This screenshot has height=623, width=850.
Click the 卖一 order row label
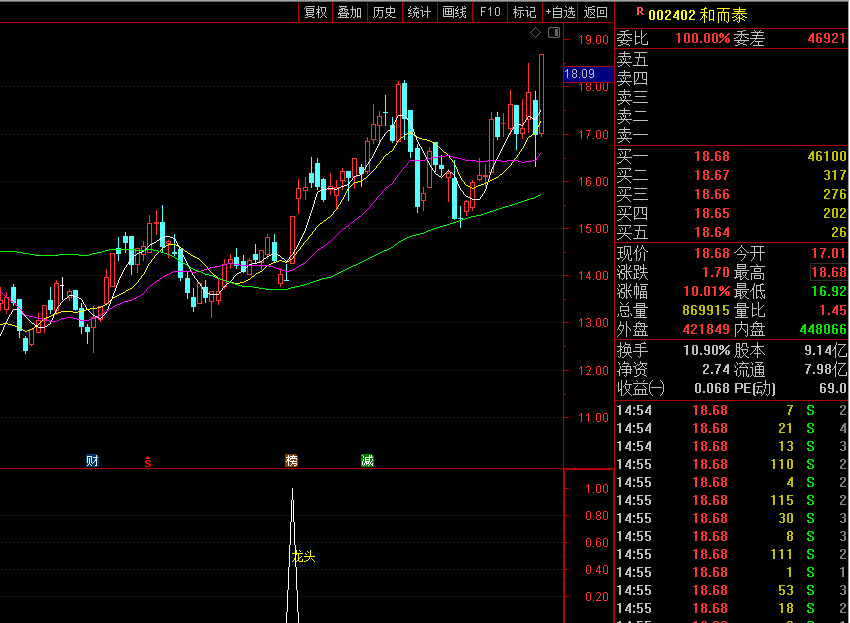pyautogui.click(x=633, y=135)
